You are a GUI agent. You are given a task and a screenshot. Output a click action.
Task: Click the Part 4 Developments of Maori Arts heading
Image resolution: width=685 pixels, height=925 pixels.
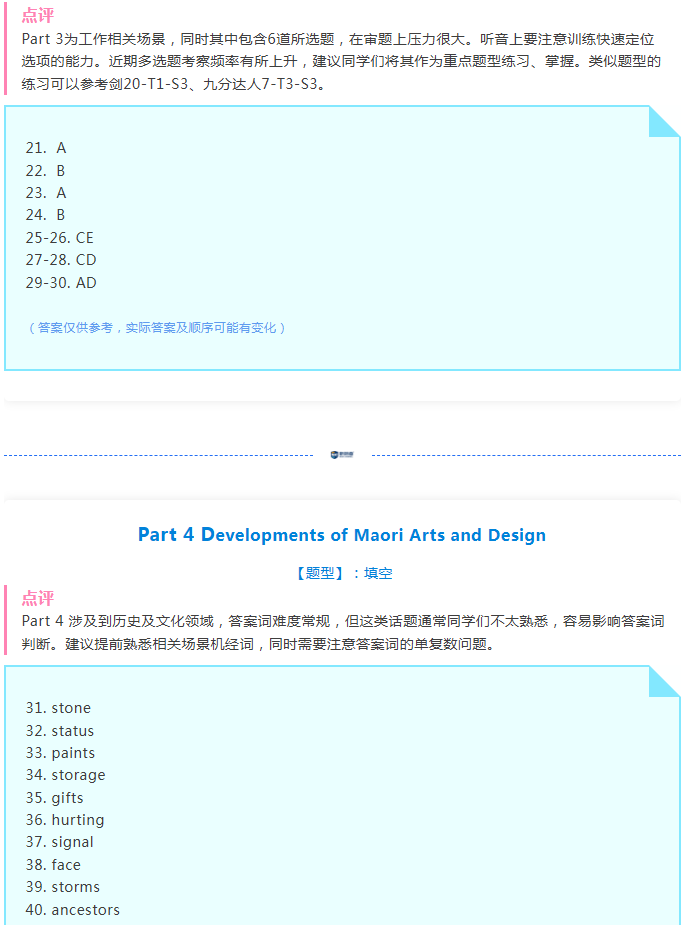(342, 535)
